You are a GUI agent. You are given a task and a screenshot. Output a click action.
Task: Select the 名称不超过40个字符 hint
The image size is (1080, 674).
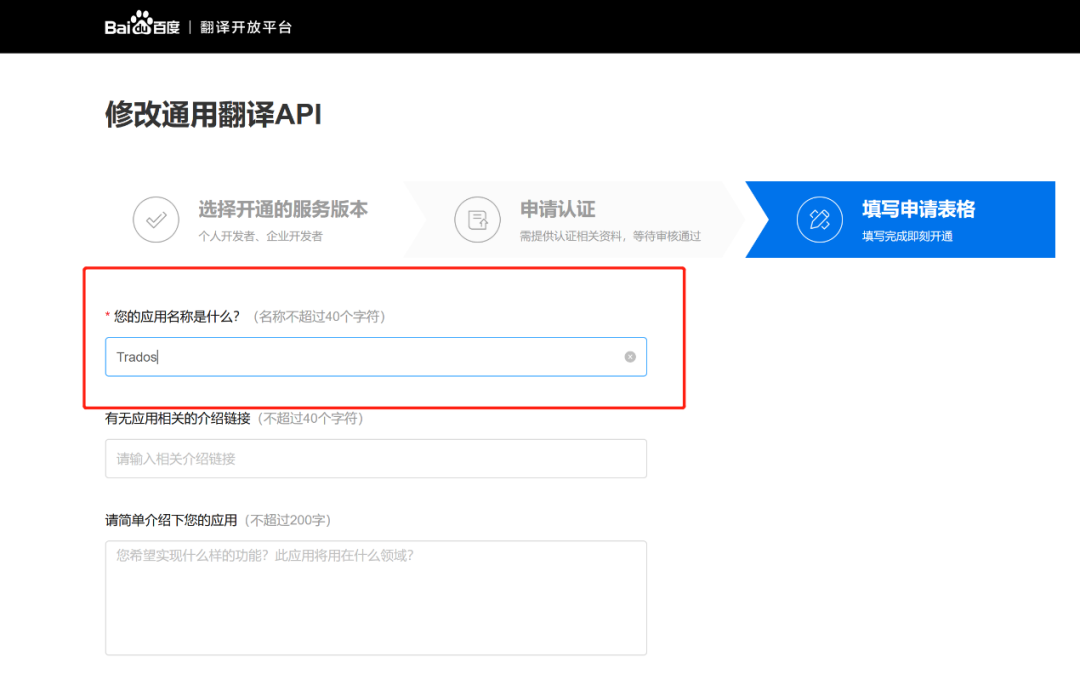pyautogui.click(x=319, y=317)
